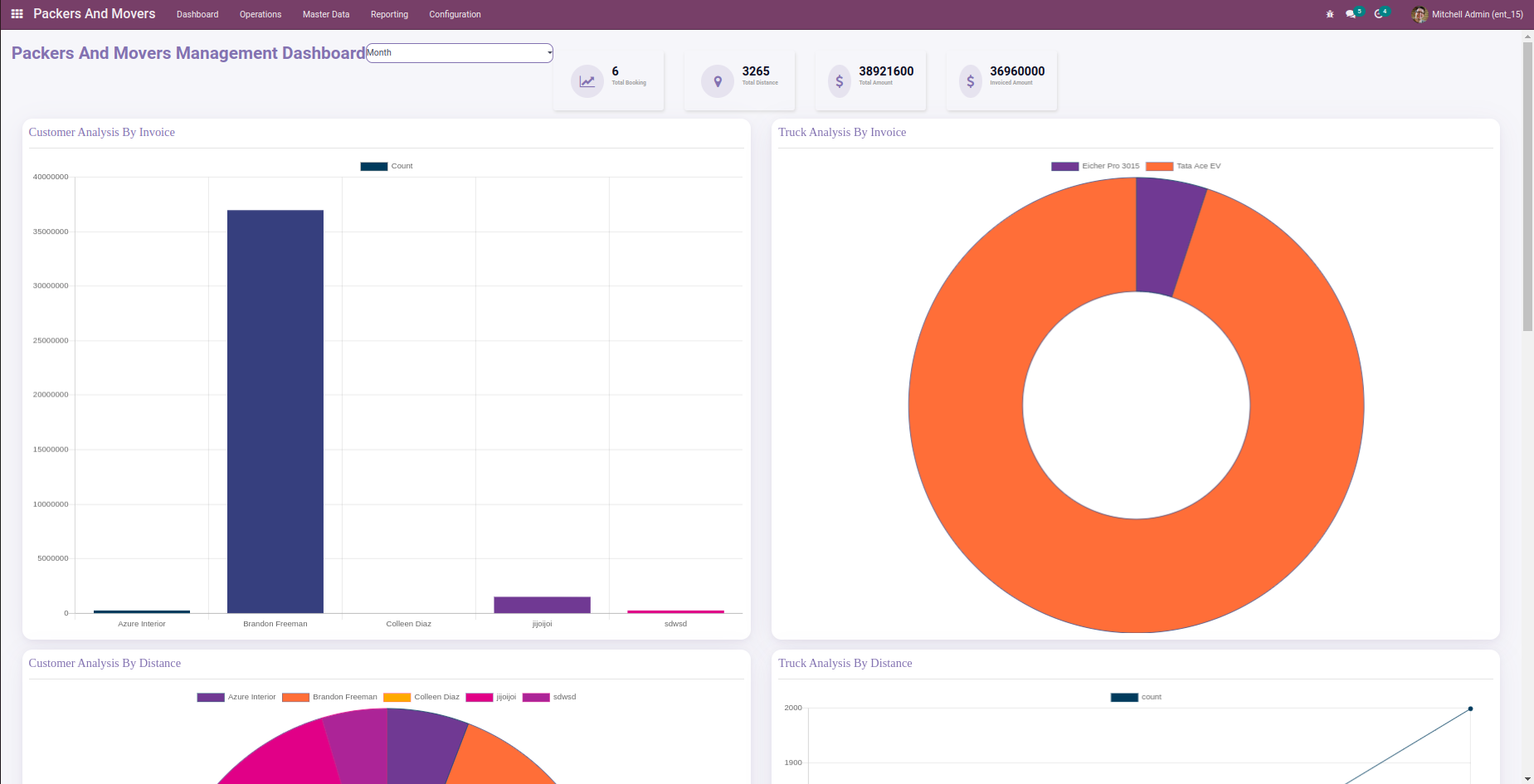Image resolution: width=1534 pixels, height=784 pixels.
Task: Click the page vertical scrollbar thumb
Action: pyautogui.click(x=1527, y=187)
